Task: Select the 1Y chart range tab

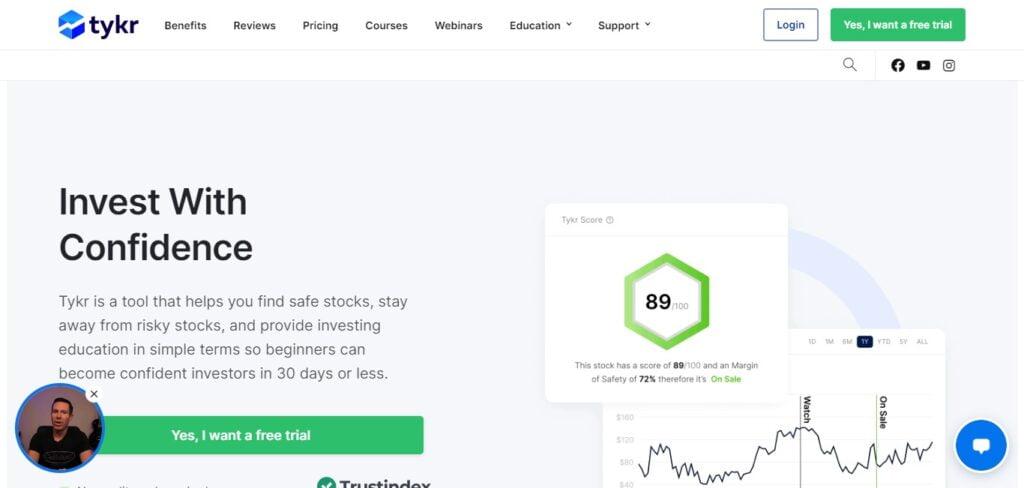Action: (865, 342)
